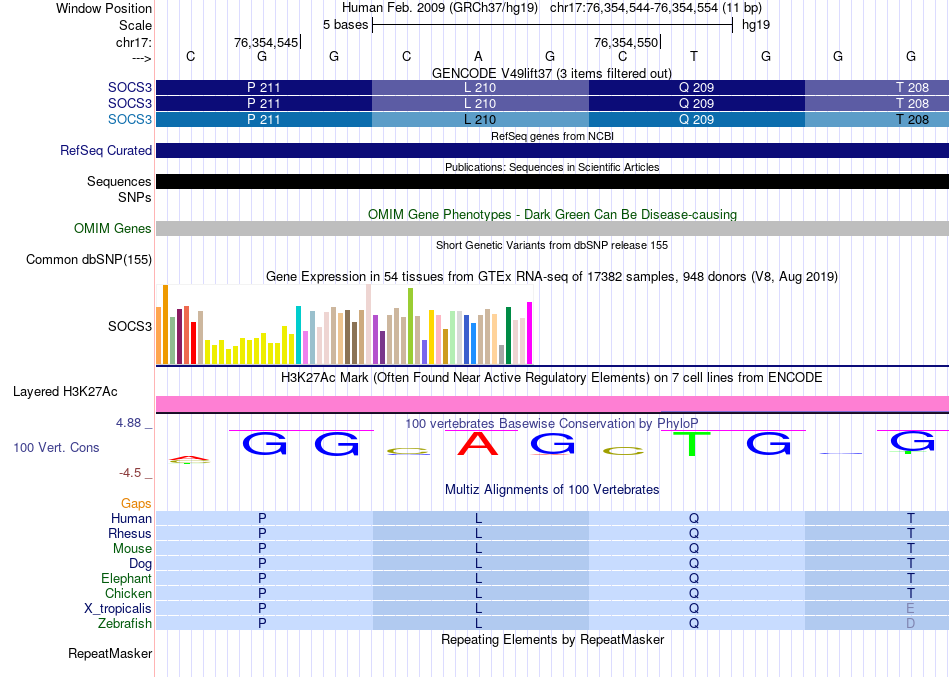The width and height of the screenshot is (950, 677).
Task: Select the 'Scale' label on the left
Action: click(135, 25)
